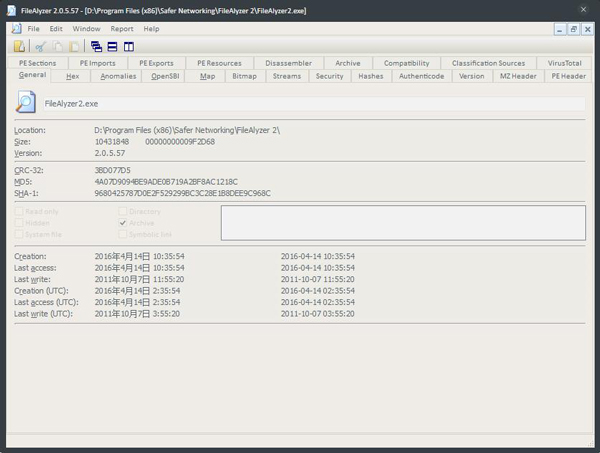
Task: Click the hex size 00000000009F2D68
Action: (x=180, y=142)
